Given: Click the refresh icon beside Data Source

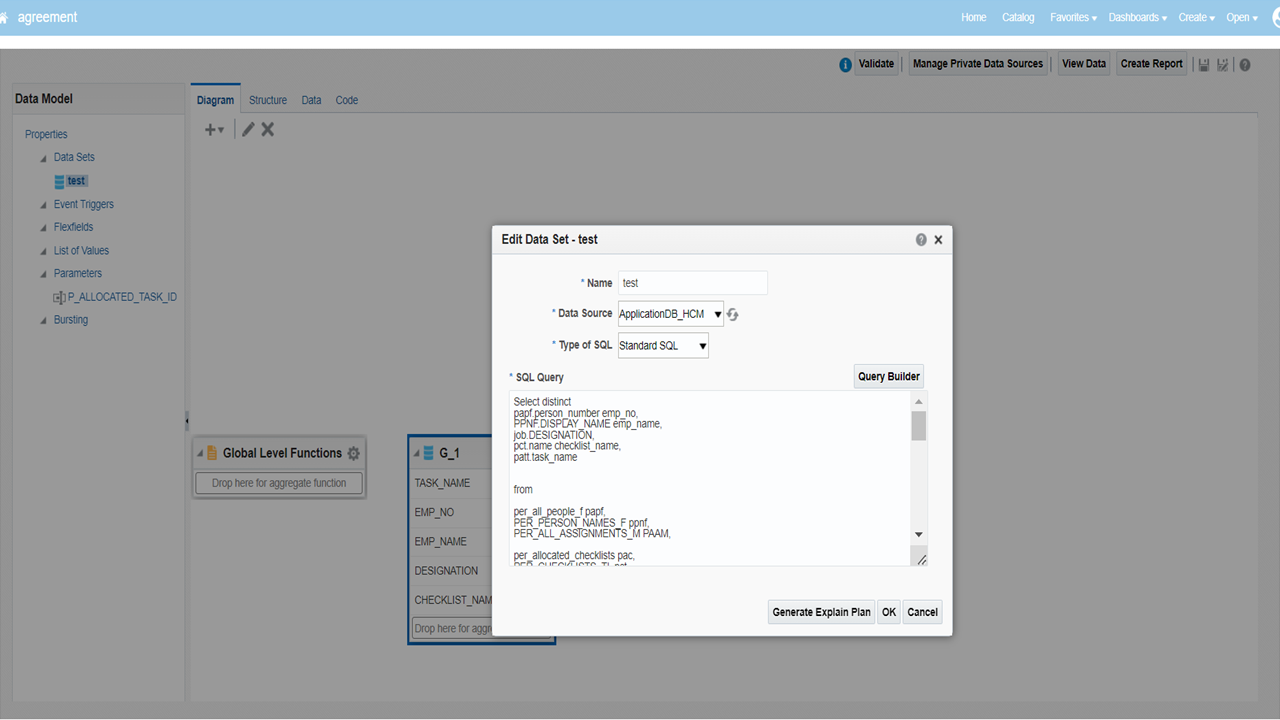Looking at the screenshot, I should (733, 314).
